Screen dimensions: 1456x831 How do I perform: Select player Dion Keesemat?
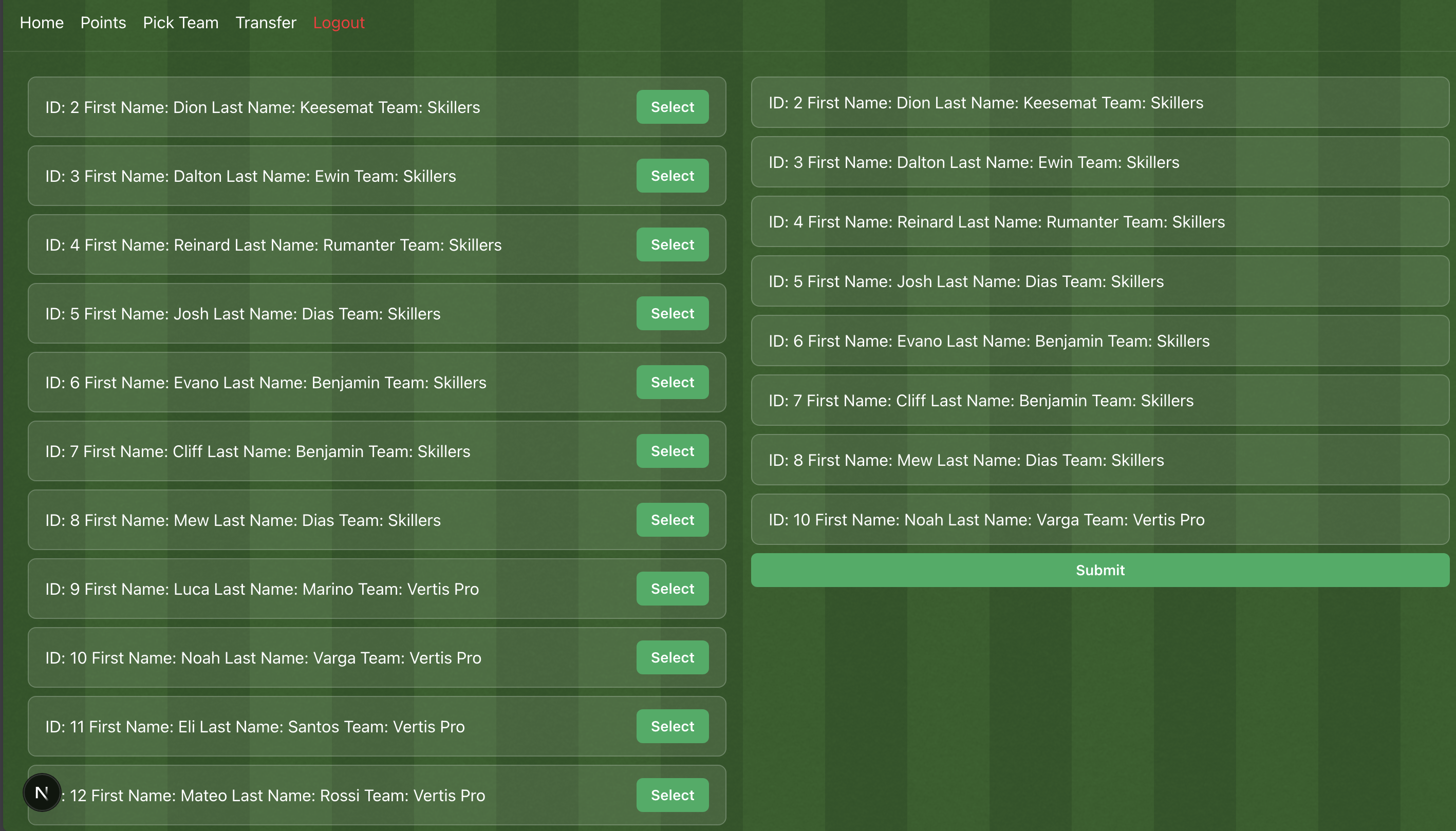(673, 107)
